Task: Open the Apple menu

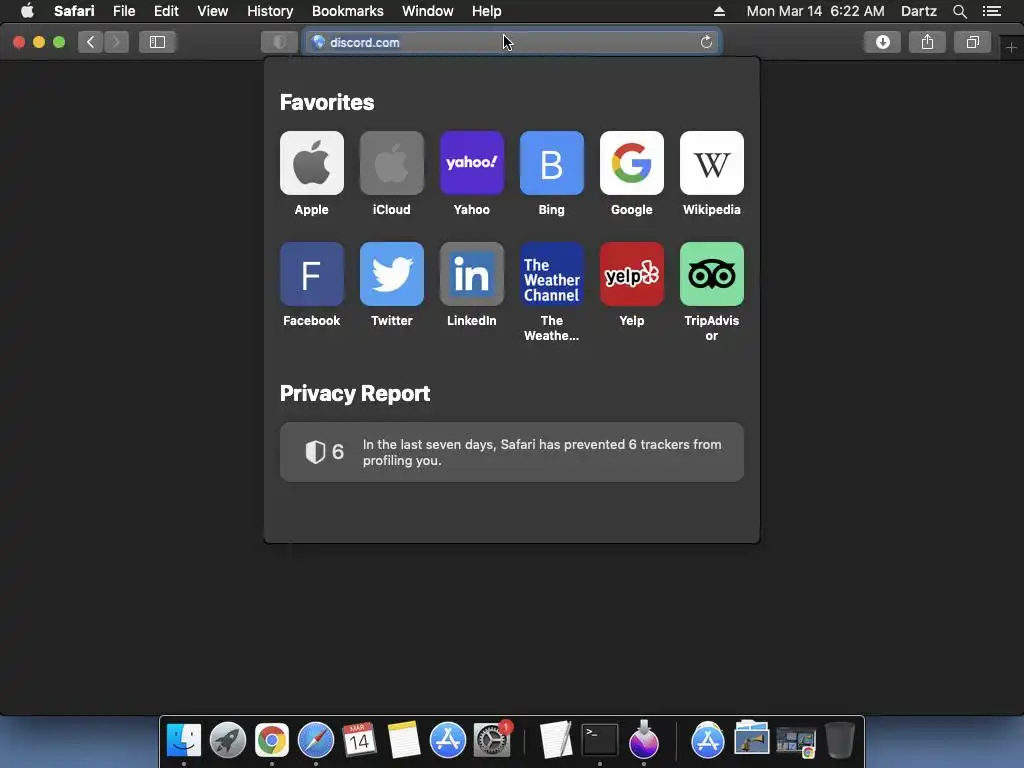Action: (27, 11)
